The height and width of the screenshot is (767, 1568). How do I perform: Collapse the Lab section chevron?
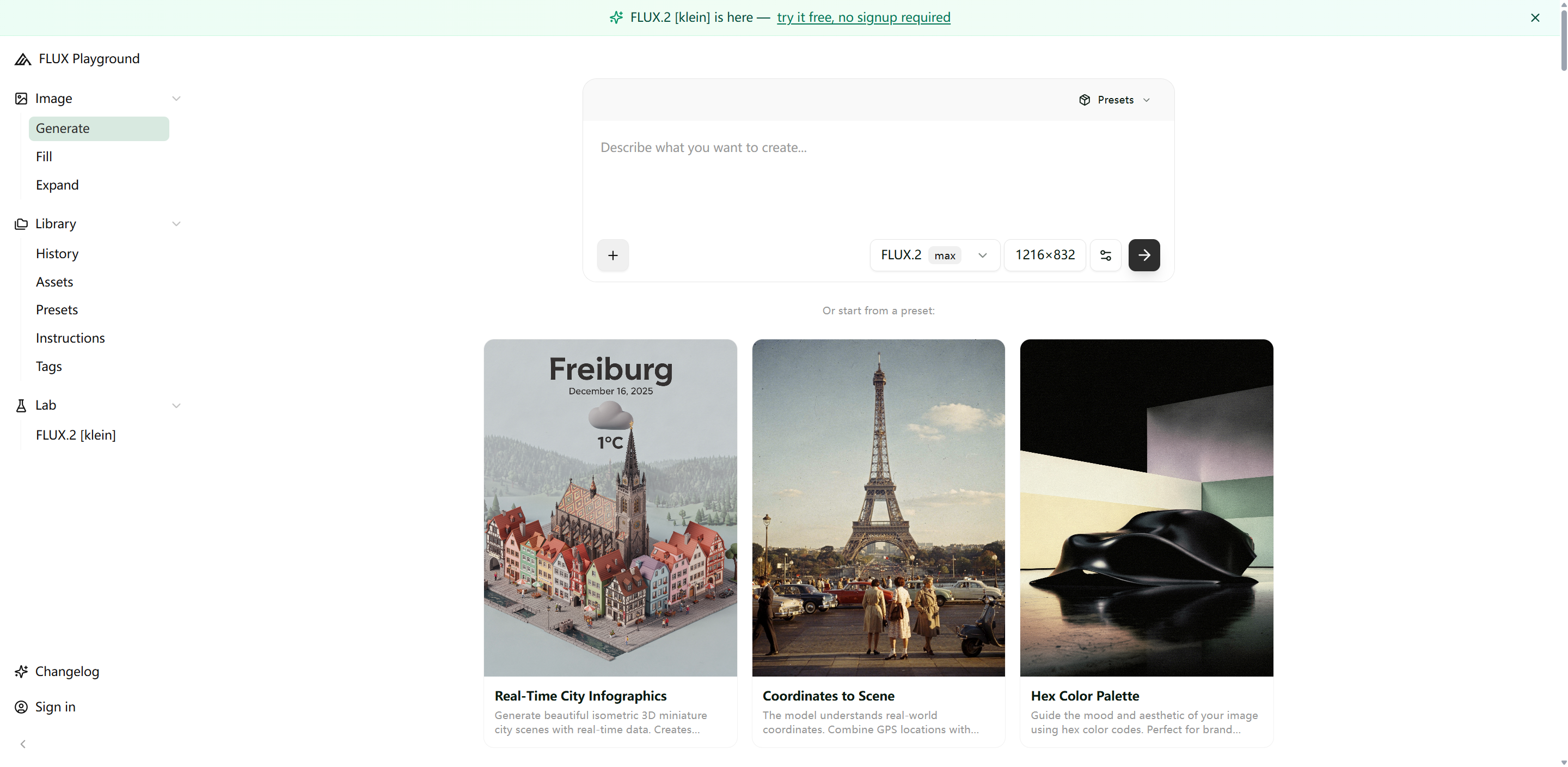(x=176, y=406)
